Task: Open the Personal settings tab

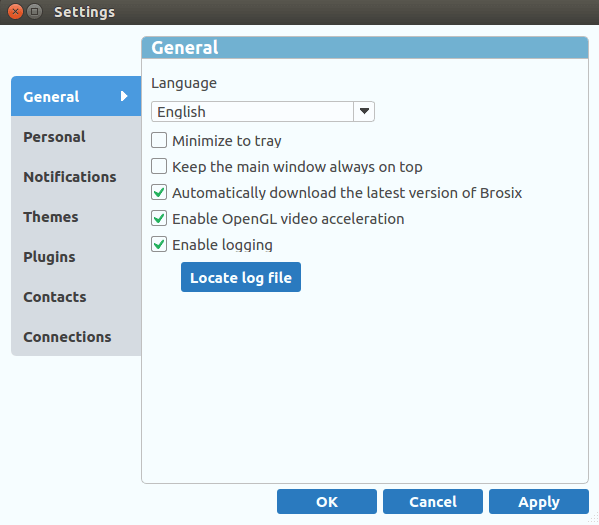Action: 76,136
